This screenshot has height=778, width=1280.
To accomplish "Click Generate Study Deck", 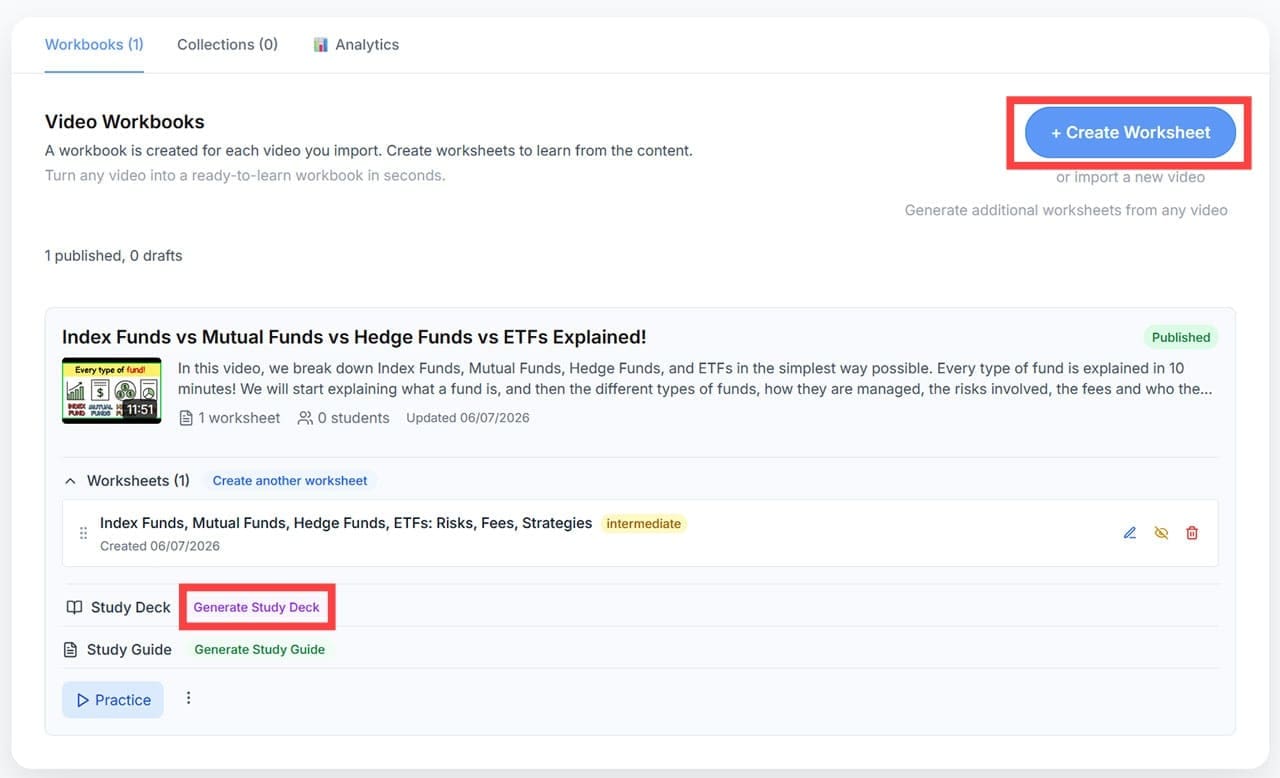I will (257, 607).
